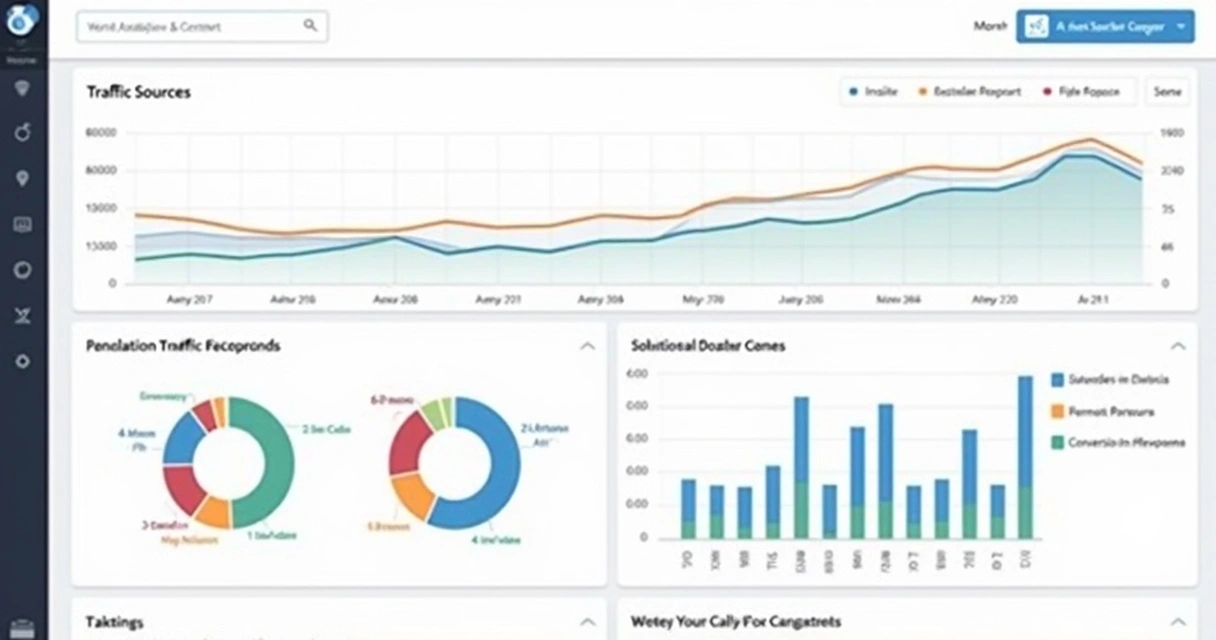Toggle the orange-dot series in Traffic Sources legend
Viewport: 1216px width, 640px height.
pyautogui.click(x=968, y=91)
